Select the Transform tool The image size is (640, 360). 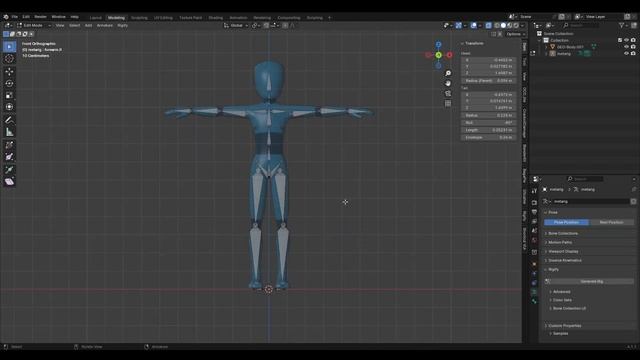click(9, 107)
